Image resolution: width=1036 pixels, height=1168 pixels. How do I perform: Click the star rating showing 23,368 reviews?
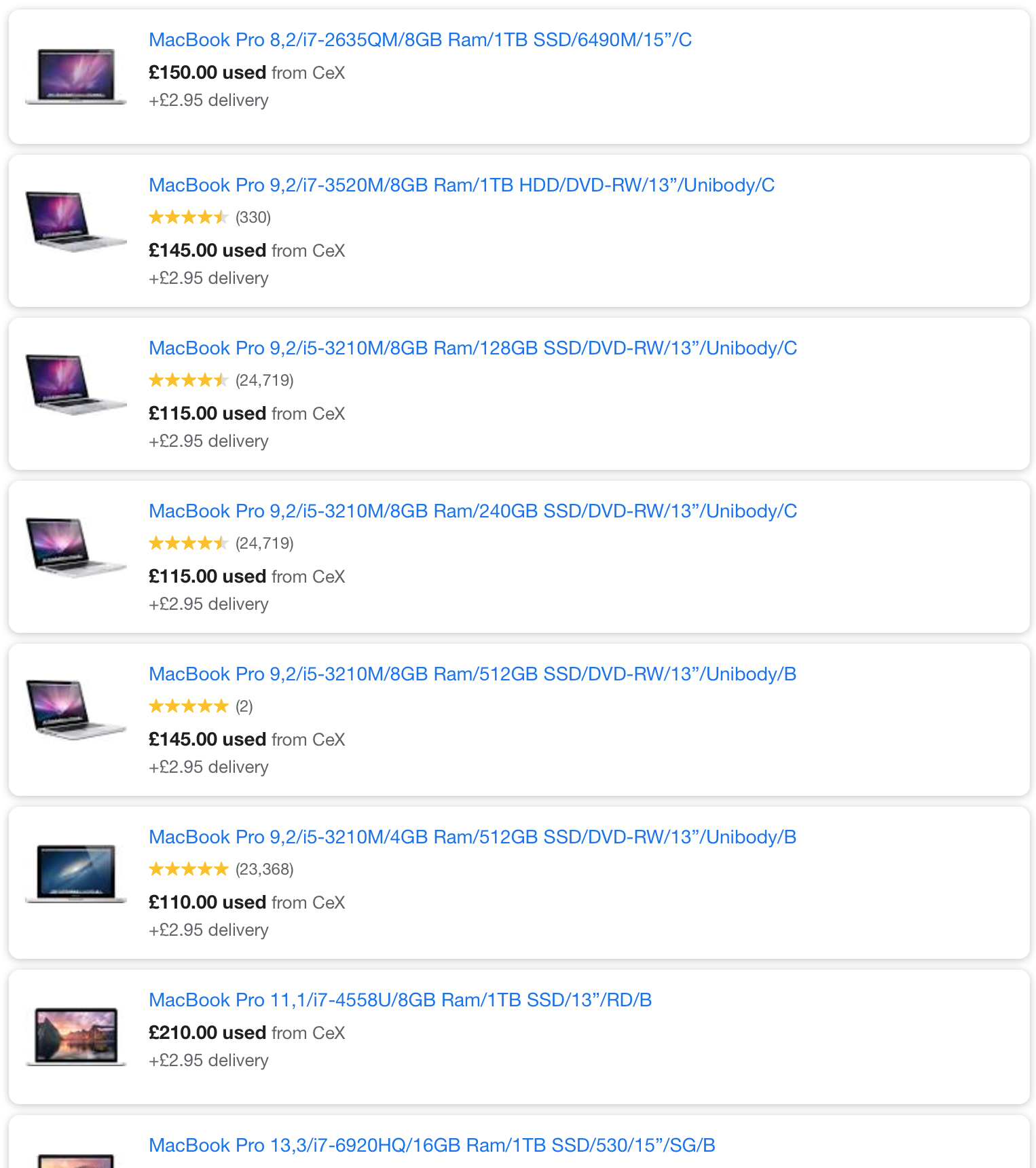pyautogui.click(x=189, y=869)
